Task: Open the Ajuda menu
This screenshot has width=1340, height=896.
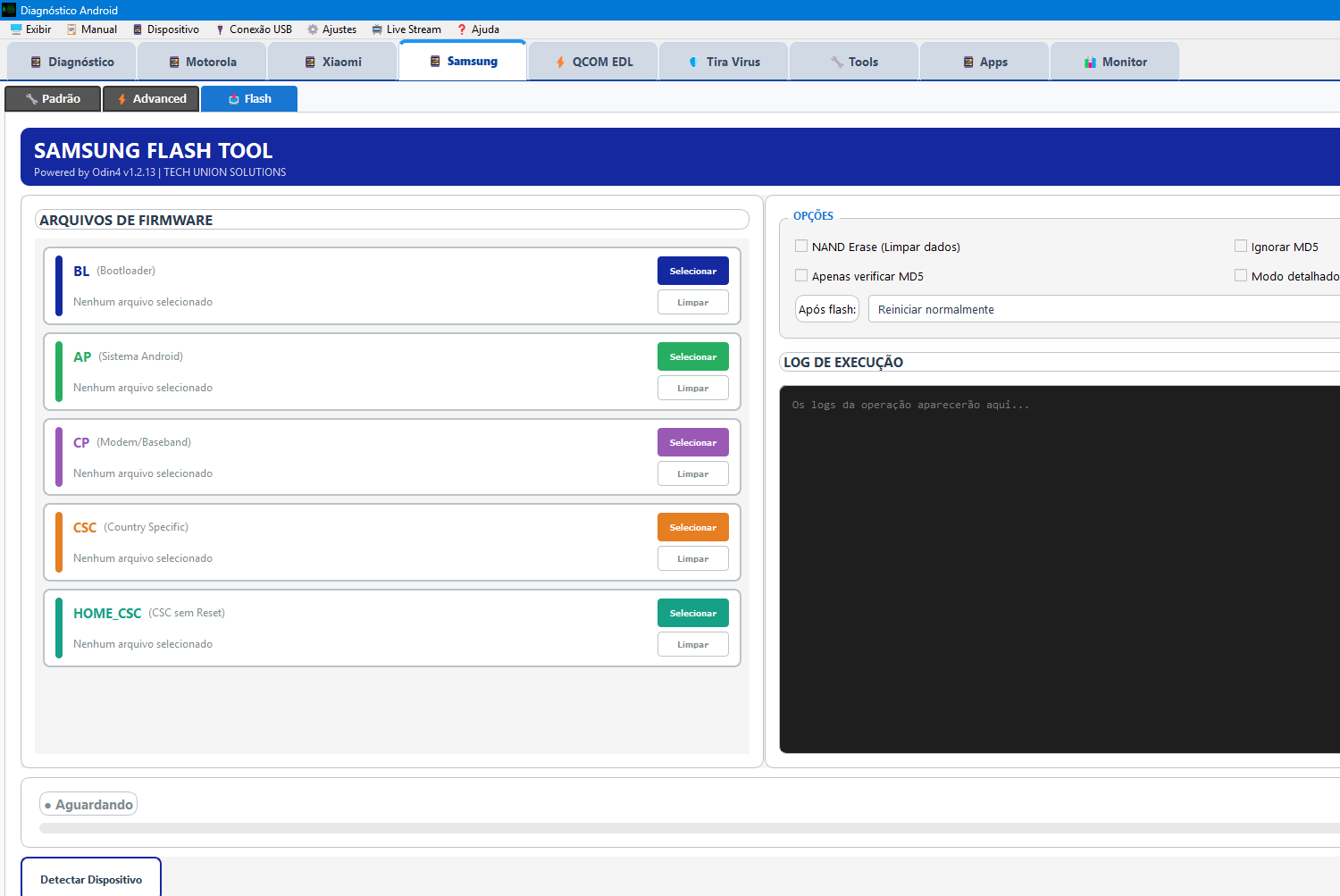Action: [x=478, y=29]
